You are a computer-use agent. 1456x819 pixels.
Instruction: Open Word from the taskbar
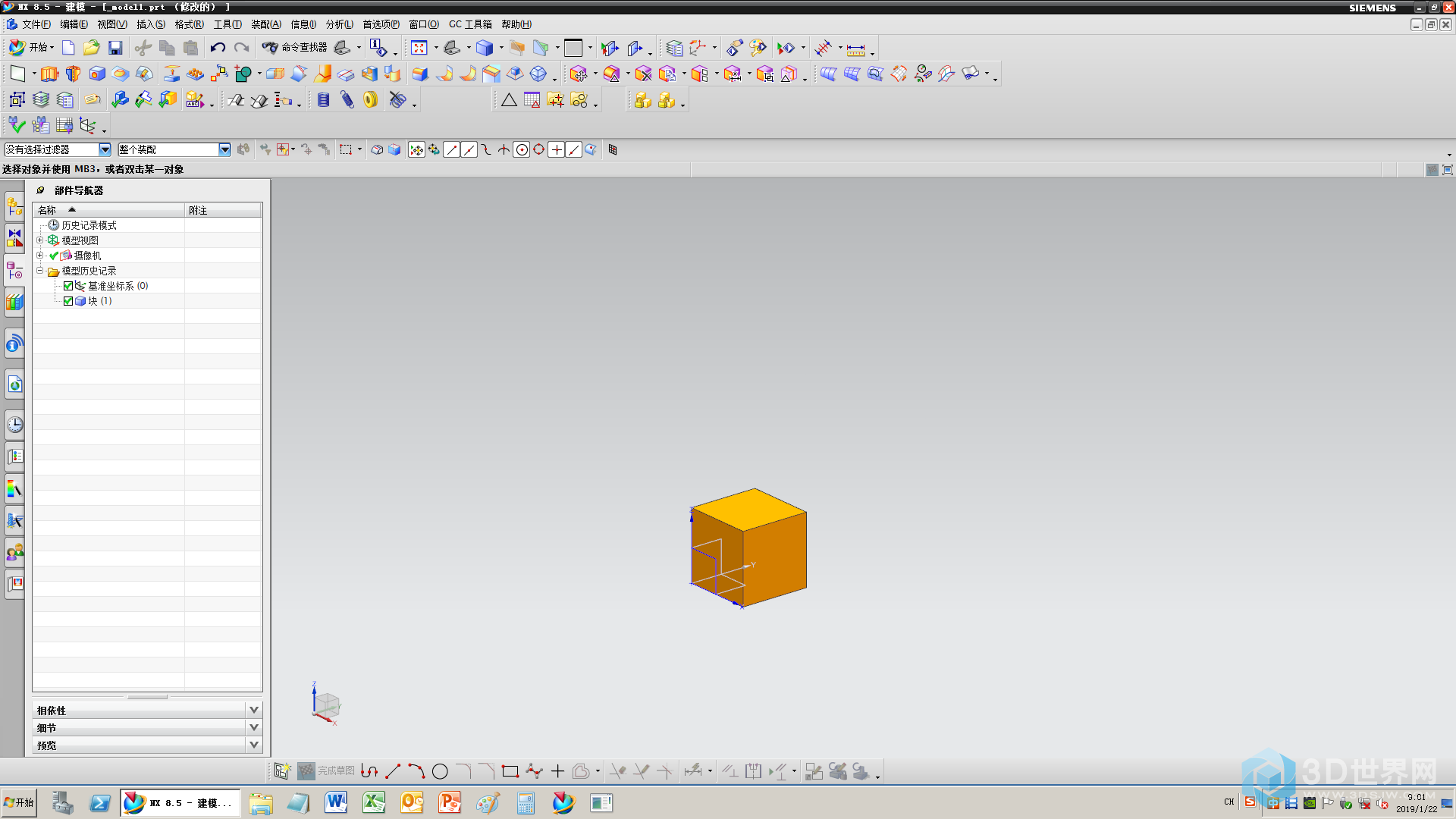335,802
